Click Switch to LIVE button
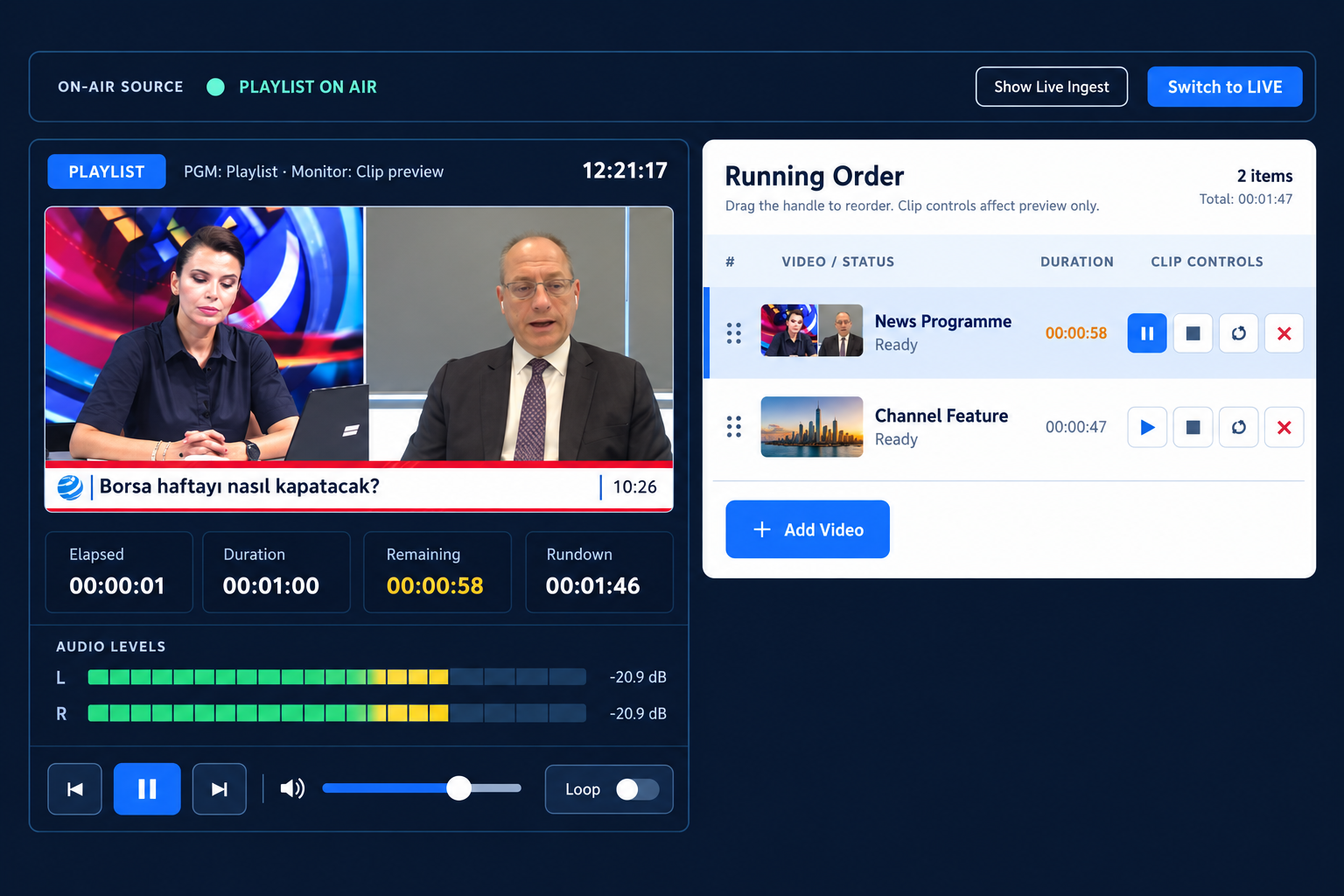1344x896 pixels. [x=1224, y=87]
